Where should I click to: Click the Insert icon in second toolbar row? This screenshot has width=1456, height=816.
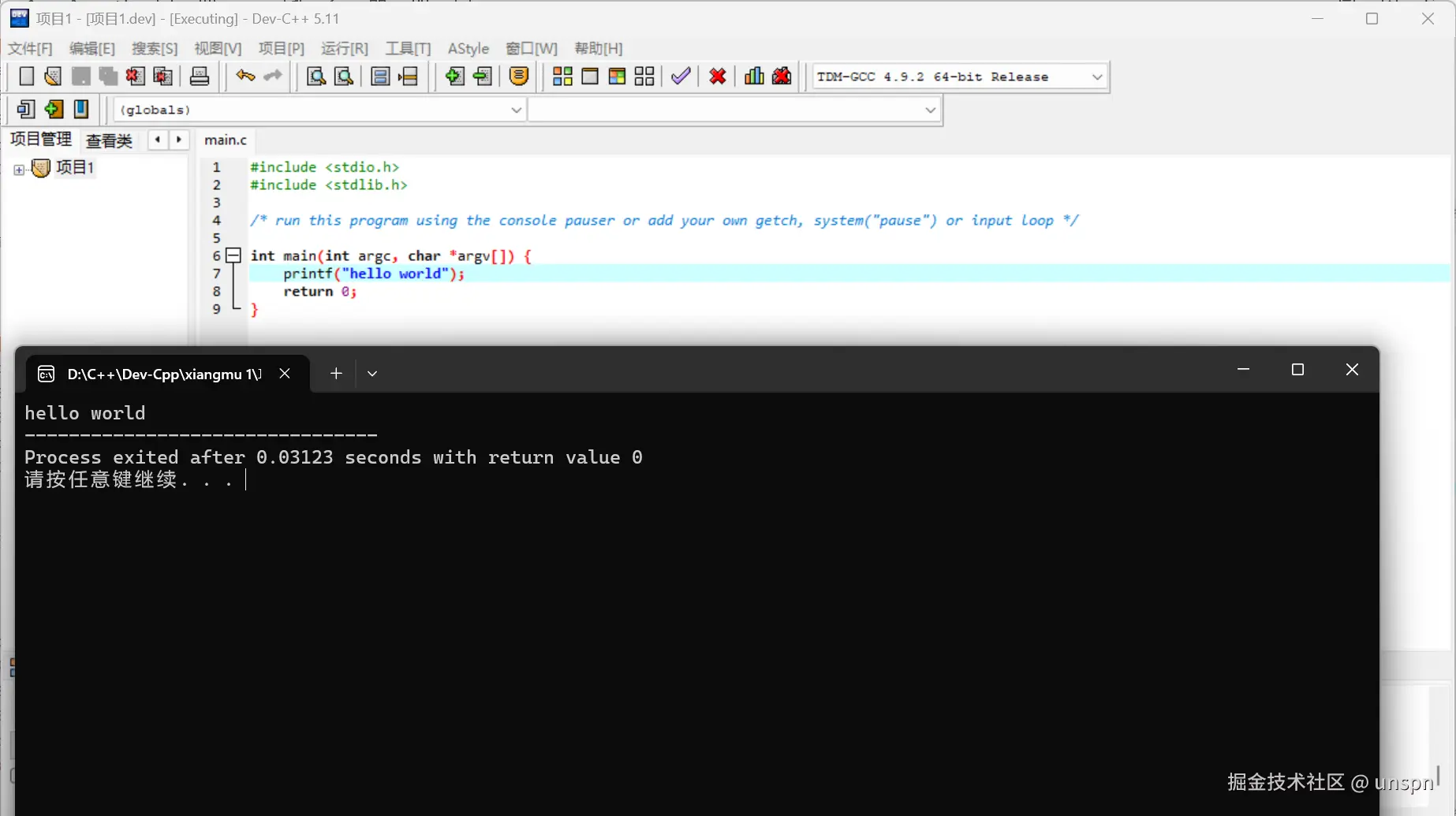[x=26, y=109]
